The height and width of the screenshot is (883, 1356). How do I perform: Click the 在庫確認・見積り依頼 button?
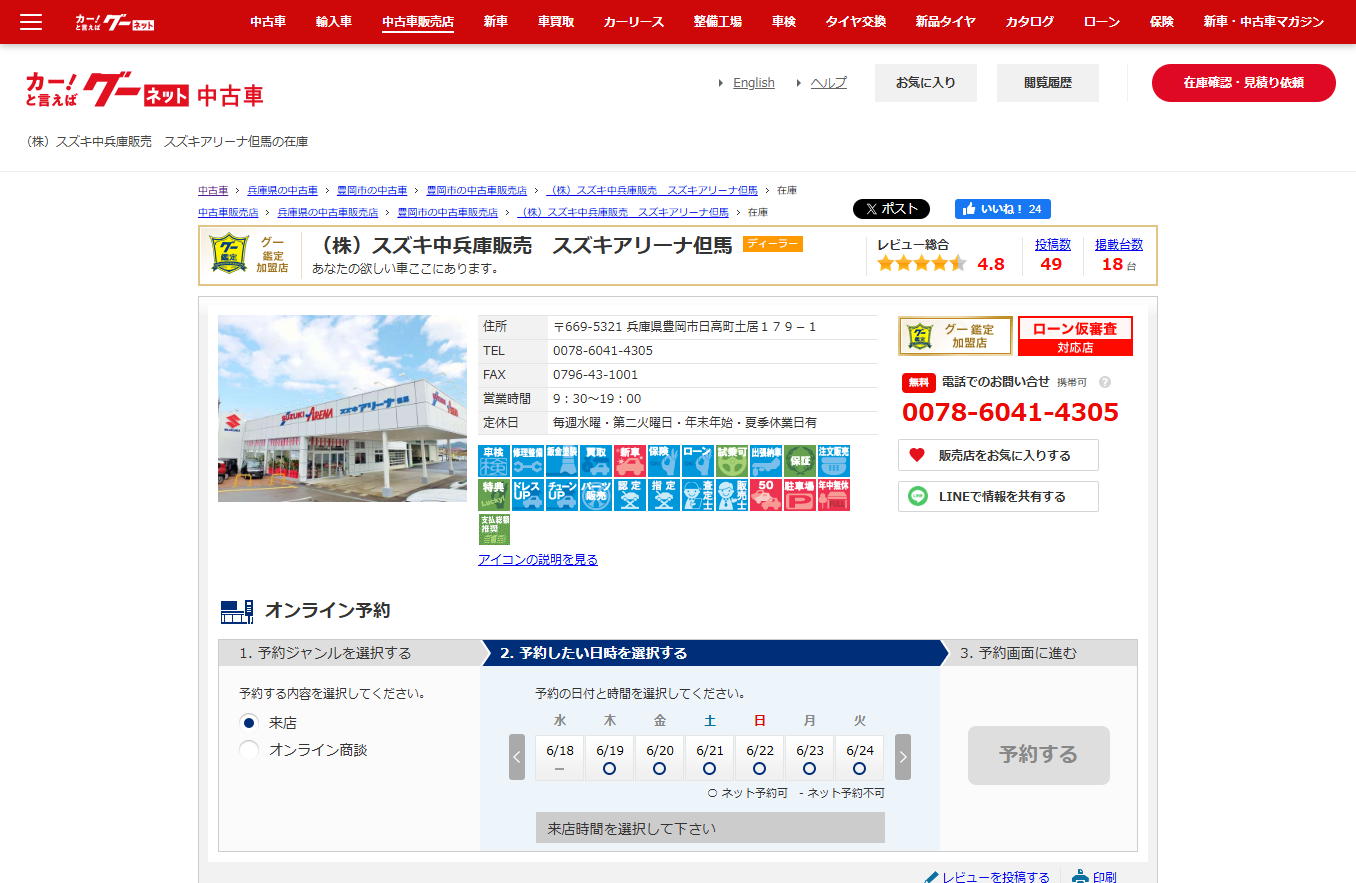[x=1244, y=83]
